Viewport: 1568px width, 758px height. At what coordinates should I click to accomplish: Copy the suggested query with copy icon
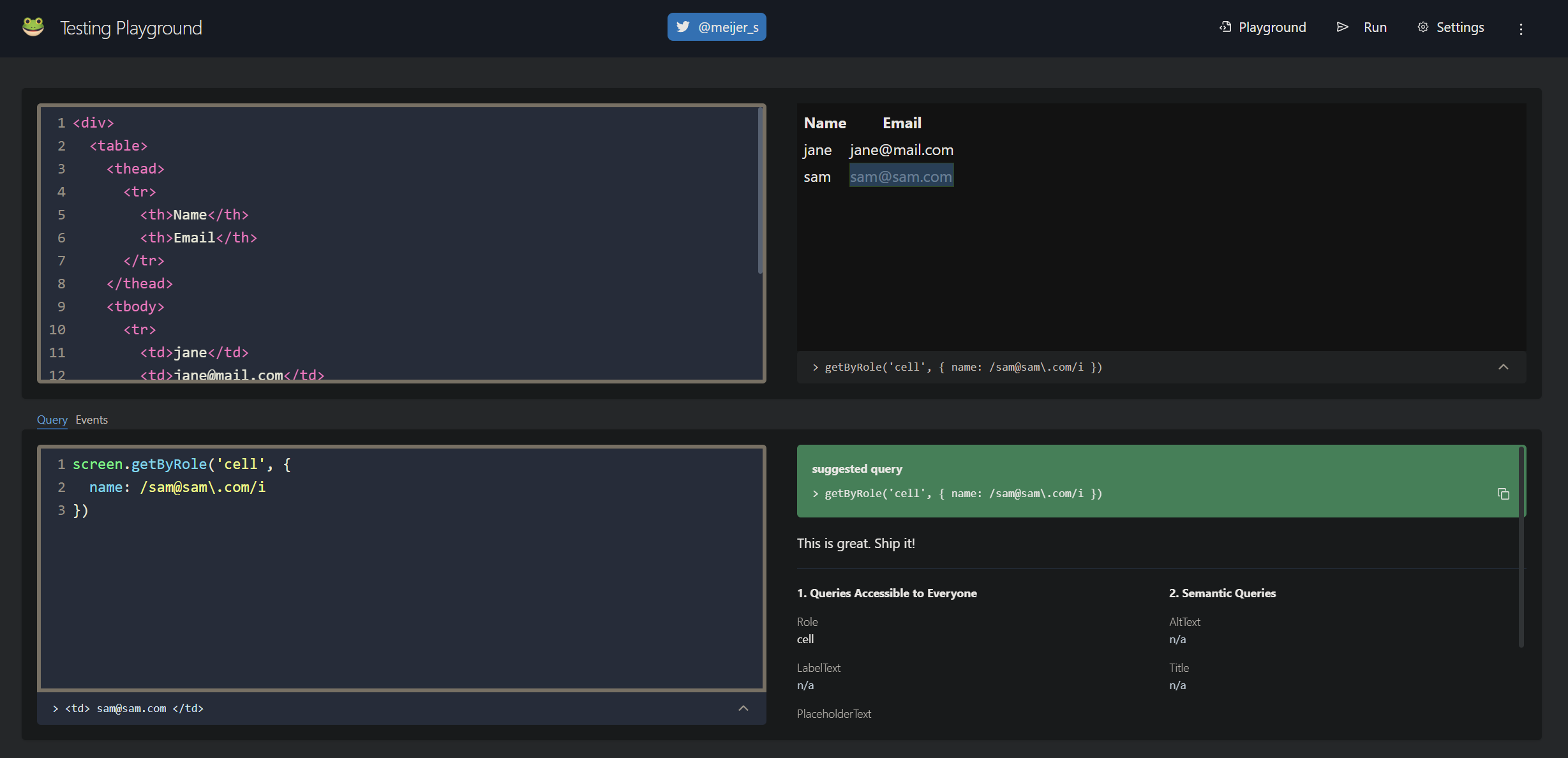(x=1503, y=494)
